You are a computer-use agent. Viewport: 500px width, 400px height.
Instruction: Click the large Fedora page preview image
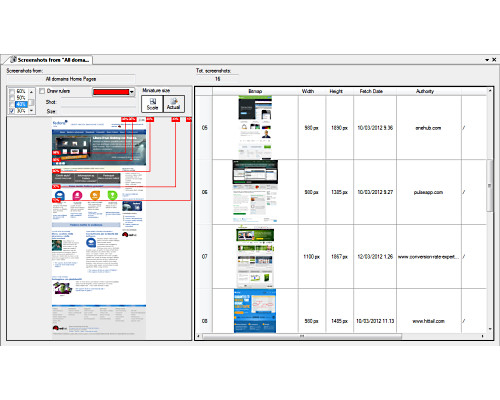(x=99, y=228)
